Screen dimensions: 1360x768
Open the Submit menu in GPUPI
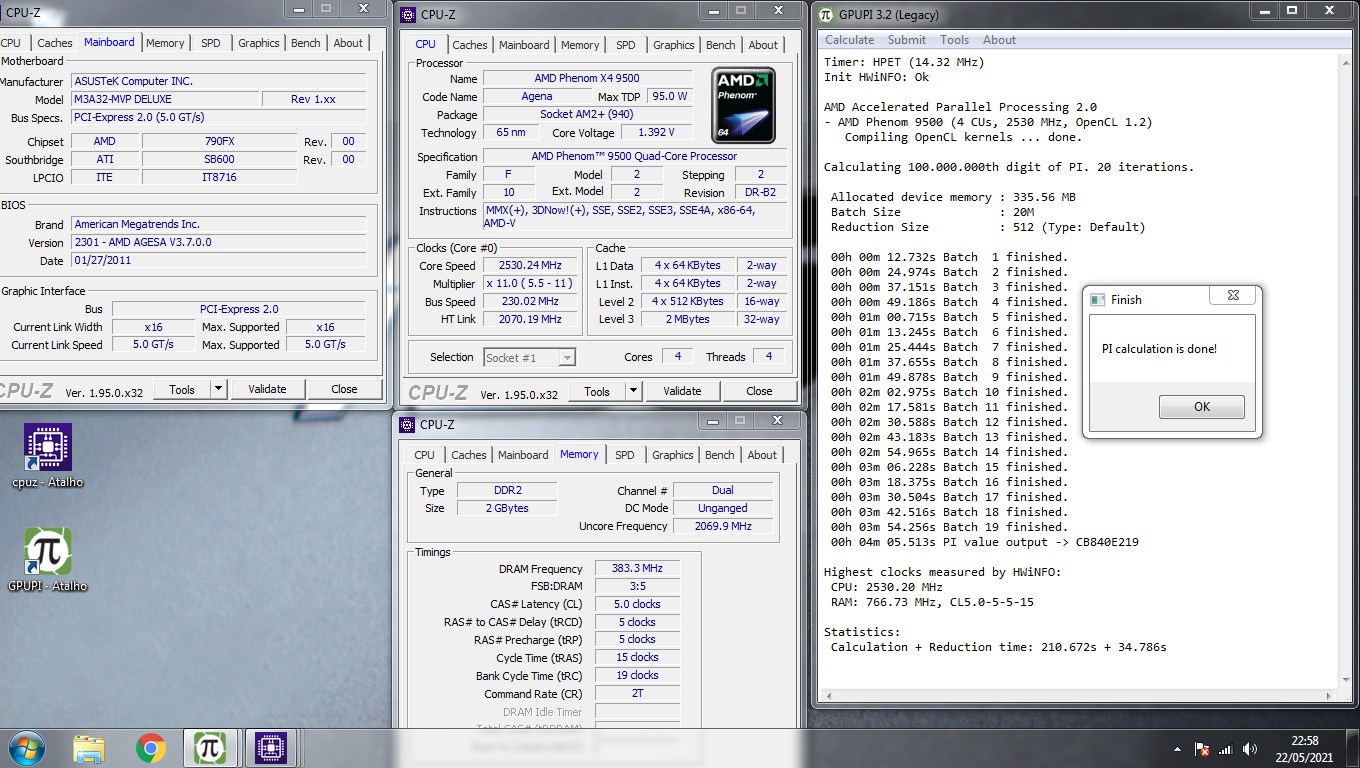pyautogui.click(x=906, y=40)
